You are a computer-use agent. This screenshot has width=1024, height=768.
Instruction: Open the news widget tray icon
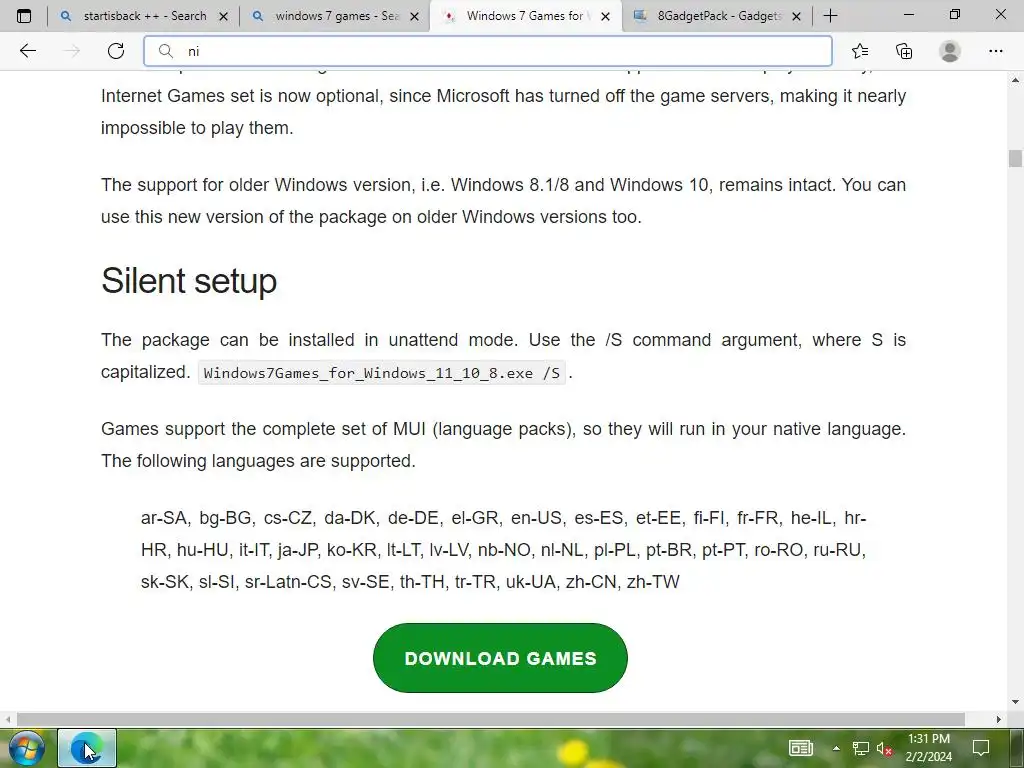pyautogui.click(x=801, y=748)
